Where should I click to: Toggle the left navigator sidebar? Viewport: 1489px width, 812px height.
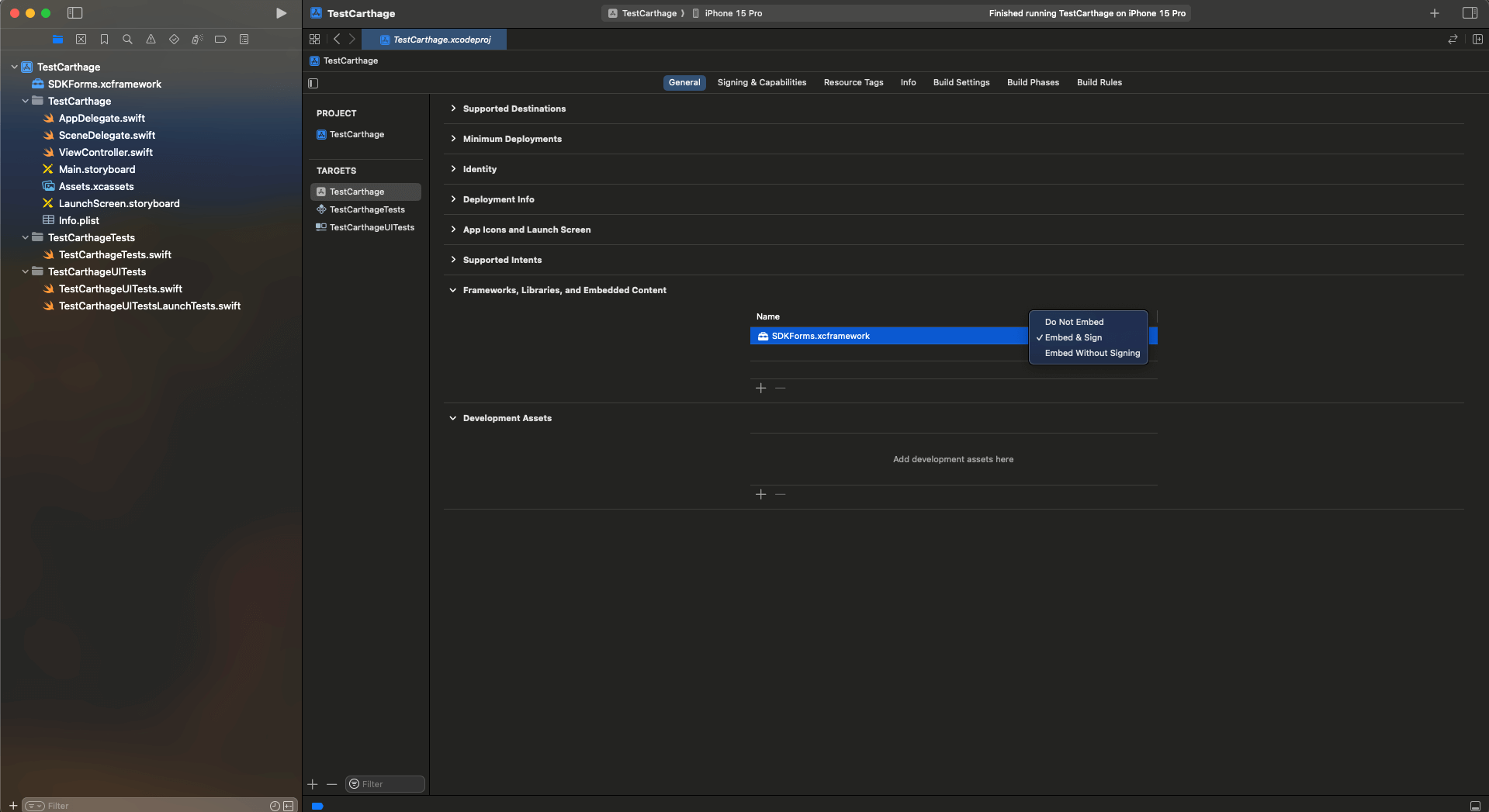coord(74,13)
